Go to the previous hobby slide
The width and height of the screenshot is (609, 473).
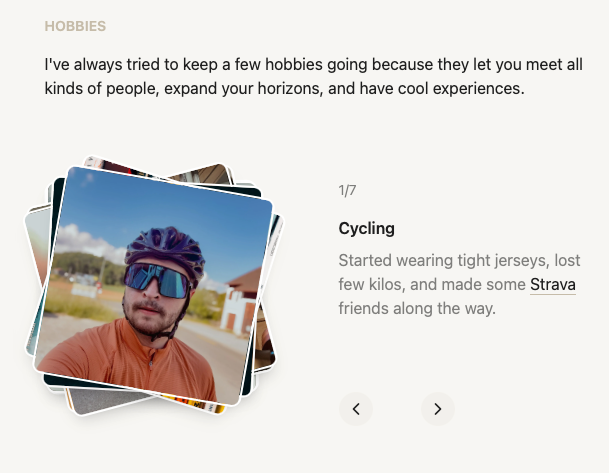(356, 409)
